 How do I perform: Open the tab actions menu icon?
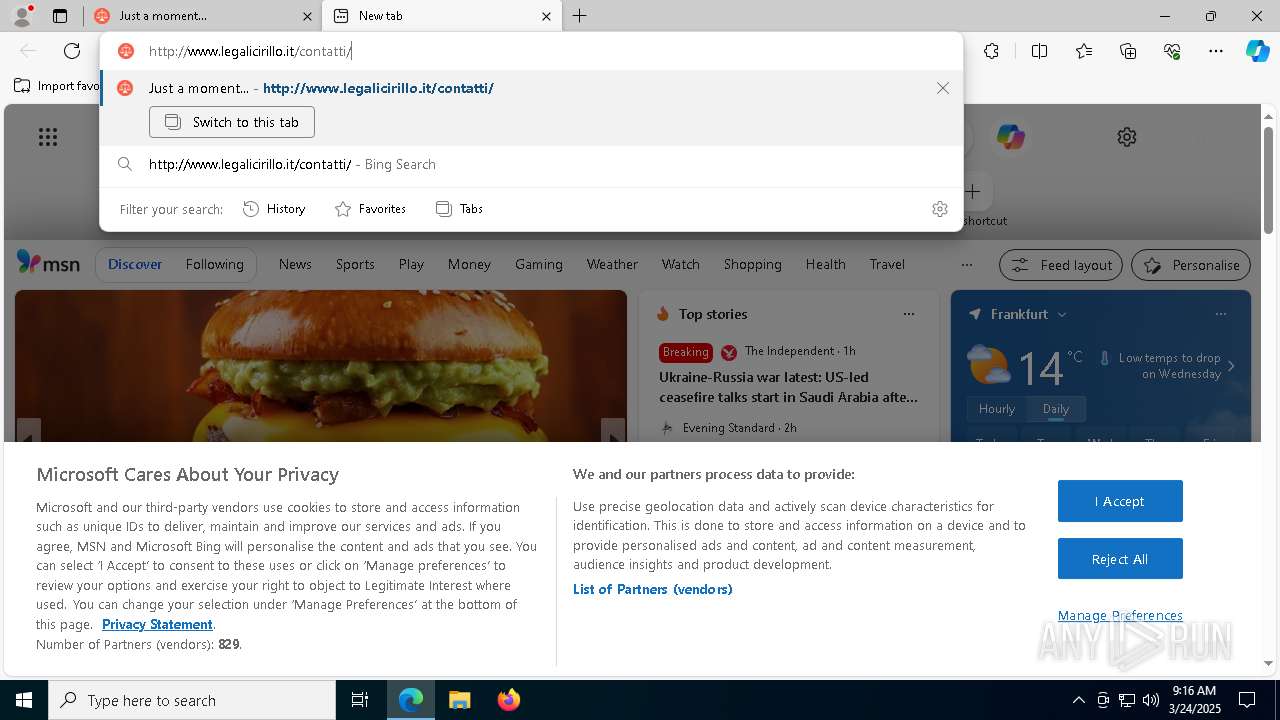pyautogui.click(x=60, y=16)
